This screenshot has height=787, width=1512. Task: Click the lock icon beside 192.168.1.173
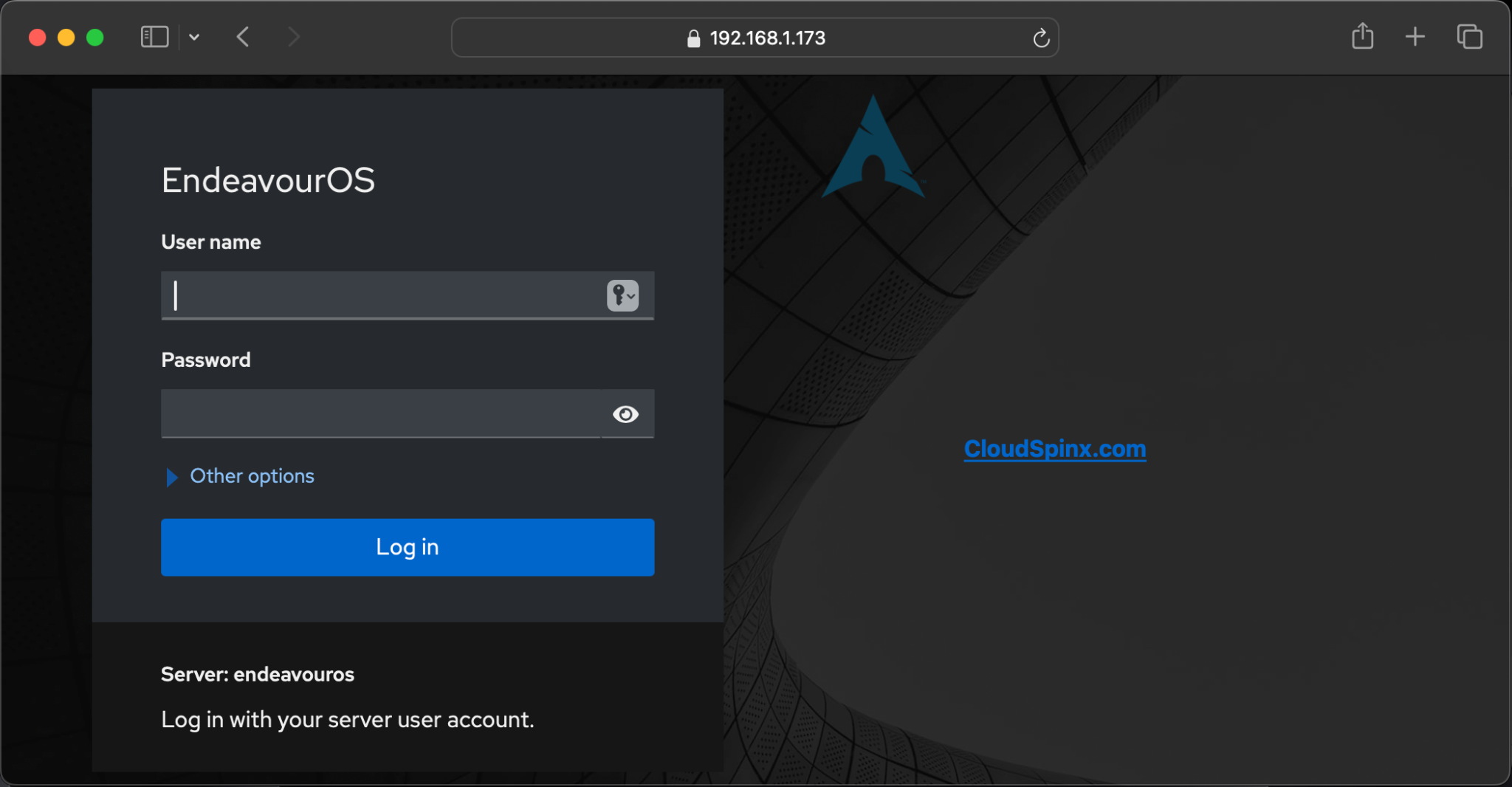tap(693, 38)
